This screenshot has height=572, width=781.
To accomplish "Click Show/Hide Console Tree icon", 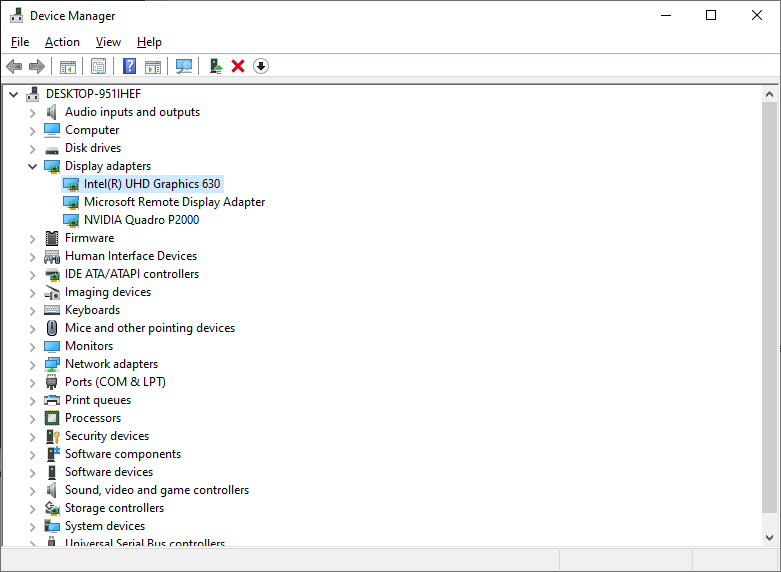I will [68, 66].
